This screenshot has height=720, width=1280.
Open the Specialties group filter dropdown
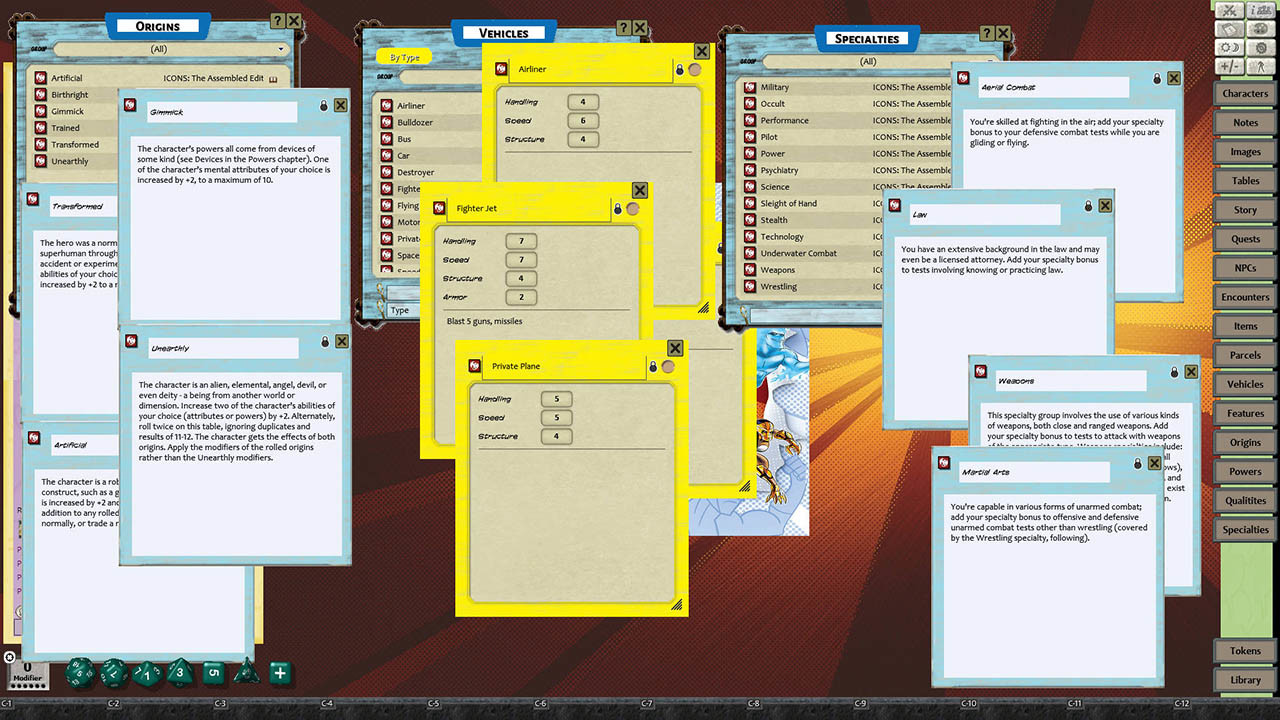tap(868, 61)
